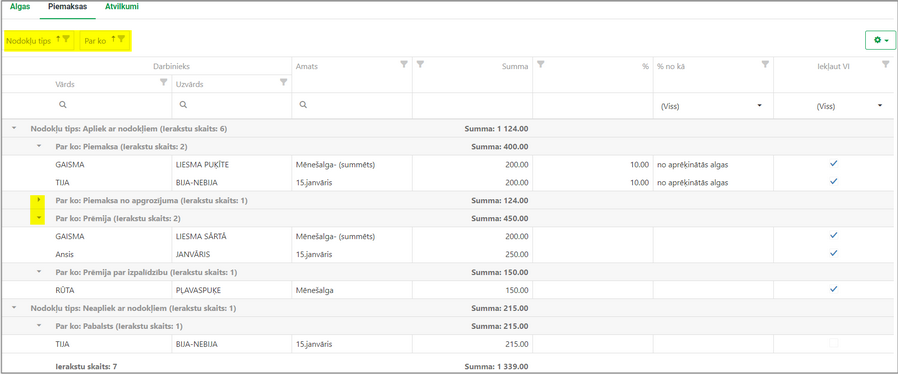Click the Vārds column header

pyautogui.click(x=65, y=84)
